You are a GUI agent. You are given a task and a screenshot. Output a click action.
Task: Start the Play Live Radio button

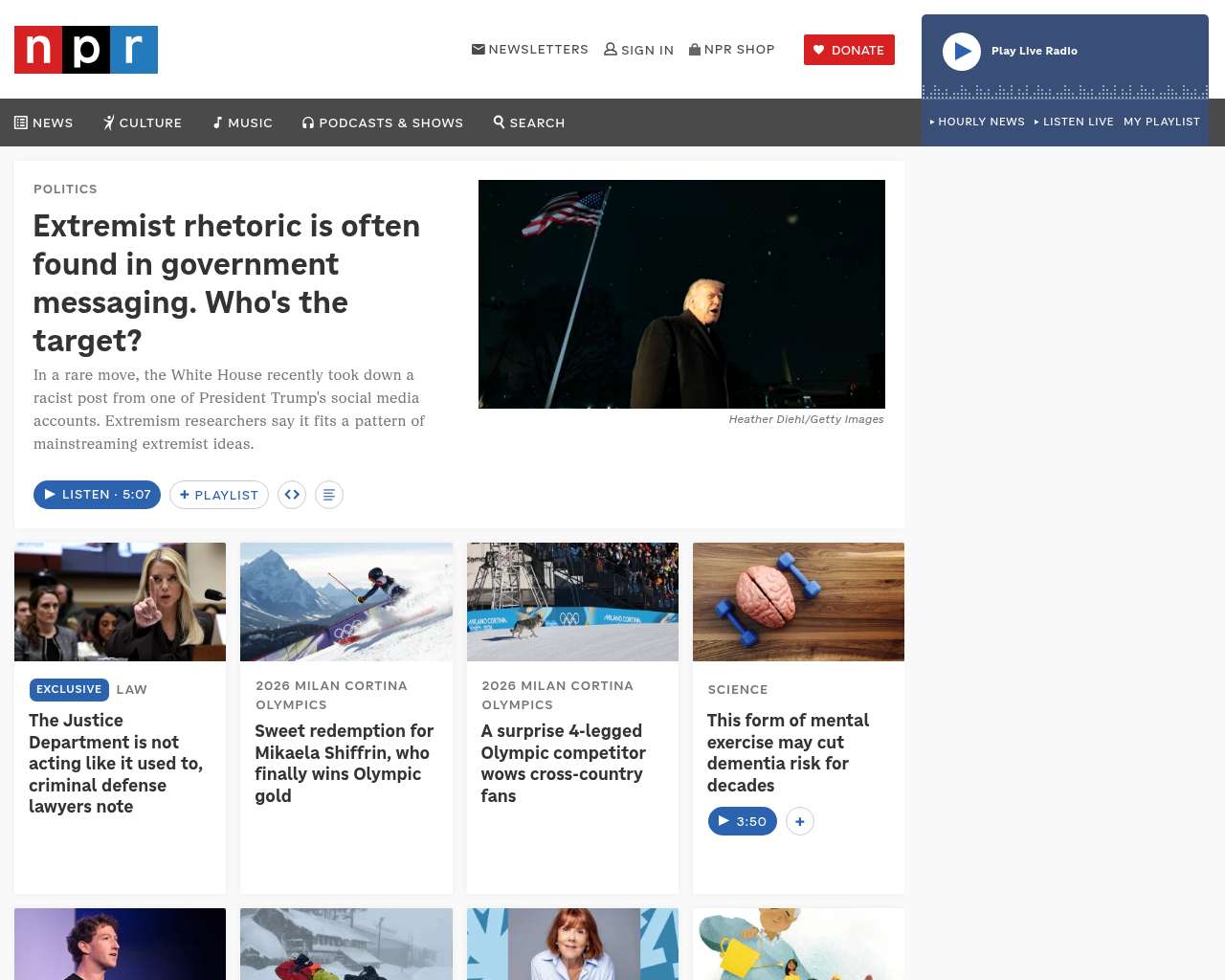(962, 52)
